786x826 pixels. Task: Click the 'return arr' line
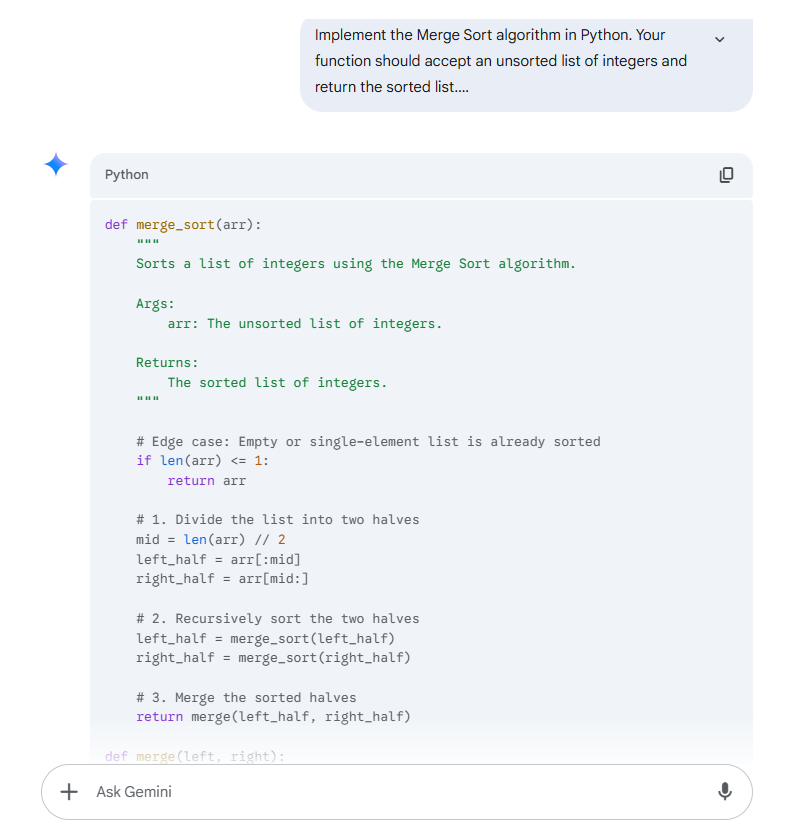coord(207,480)
